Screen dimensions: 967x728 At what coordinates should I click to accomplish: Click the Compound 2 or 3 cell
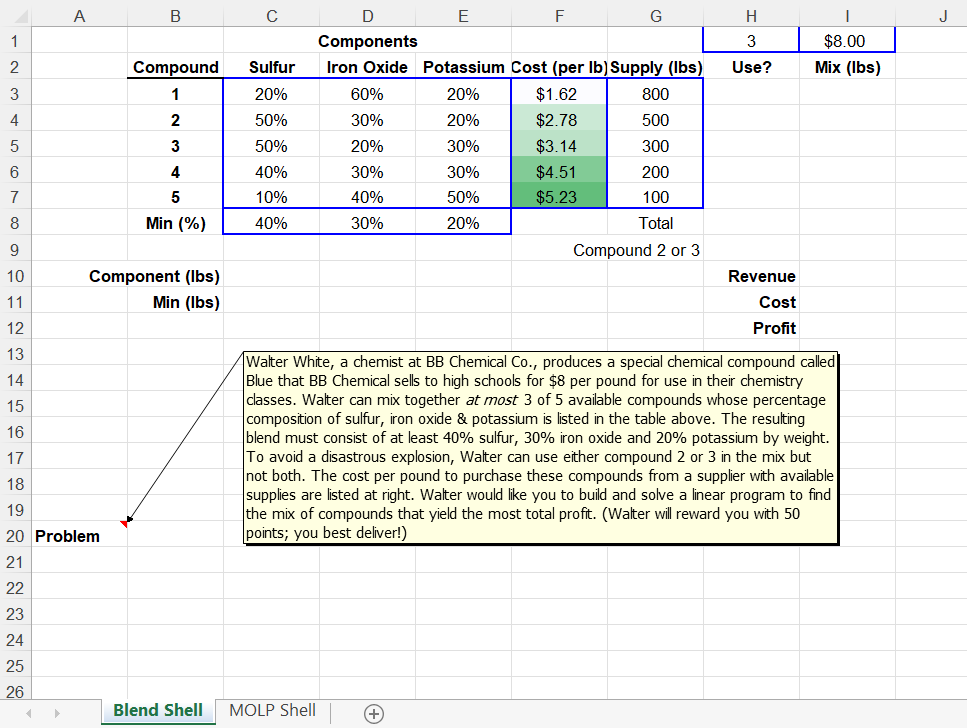[x=636, y=250]
